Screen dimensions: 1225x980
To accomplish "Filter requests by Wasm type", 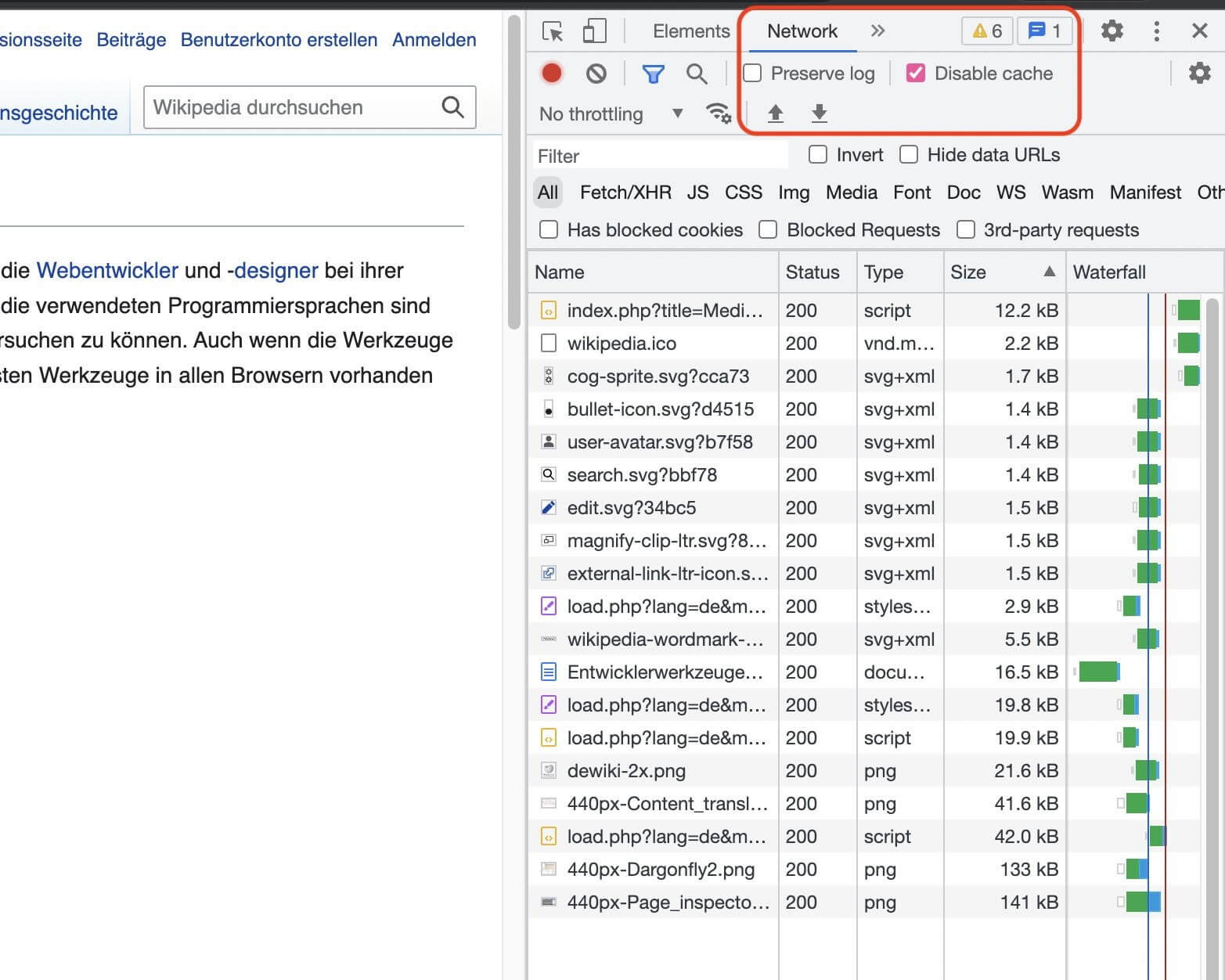I will [1067, 193].
